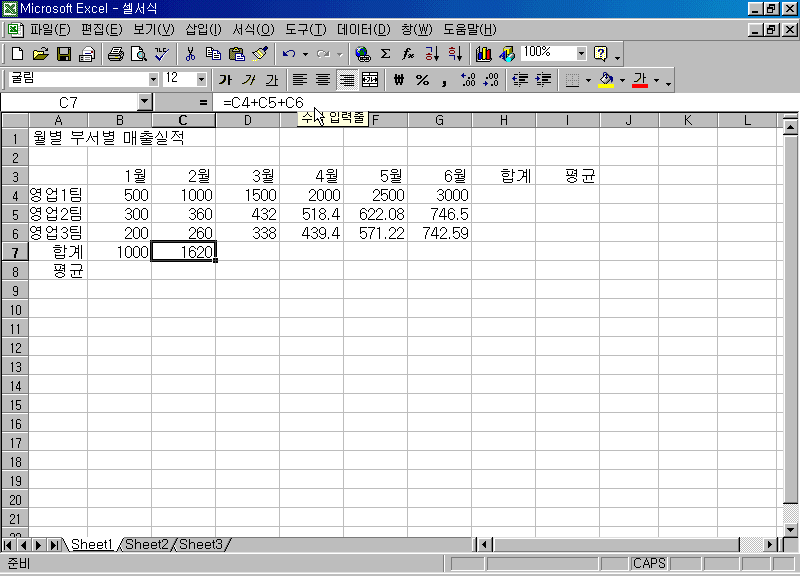Click the formula bar showing =C4+C5+C6

pyautogui.click(x=505, y=103)
